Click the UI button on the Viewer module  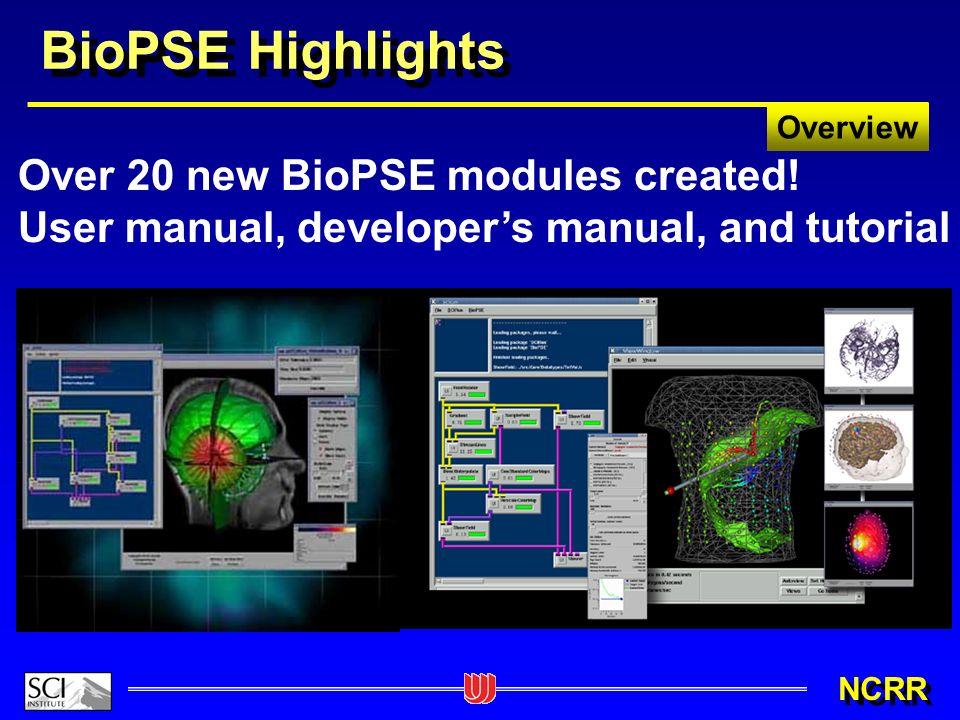click(x=560, y=558)
